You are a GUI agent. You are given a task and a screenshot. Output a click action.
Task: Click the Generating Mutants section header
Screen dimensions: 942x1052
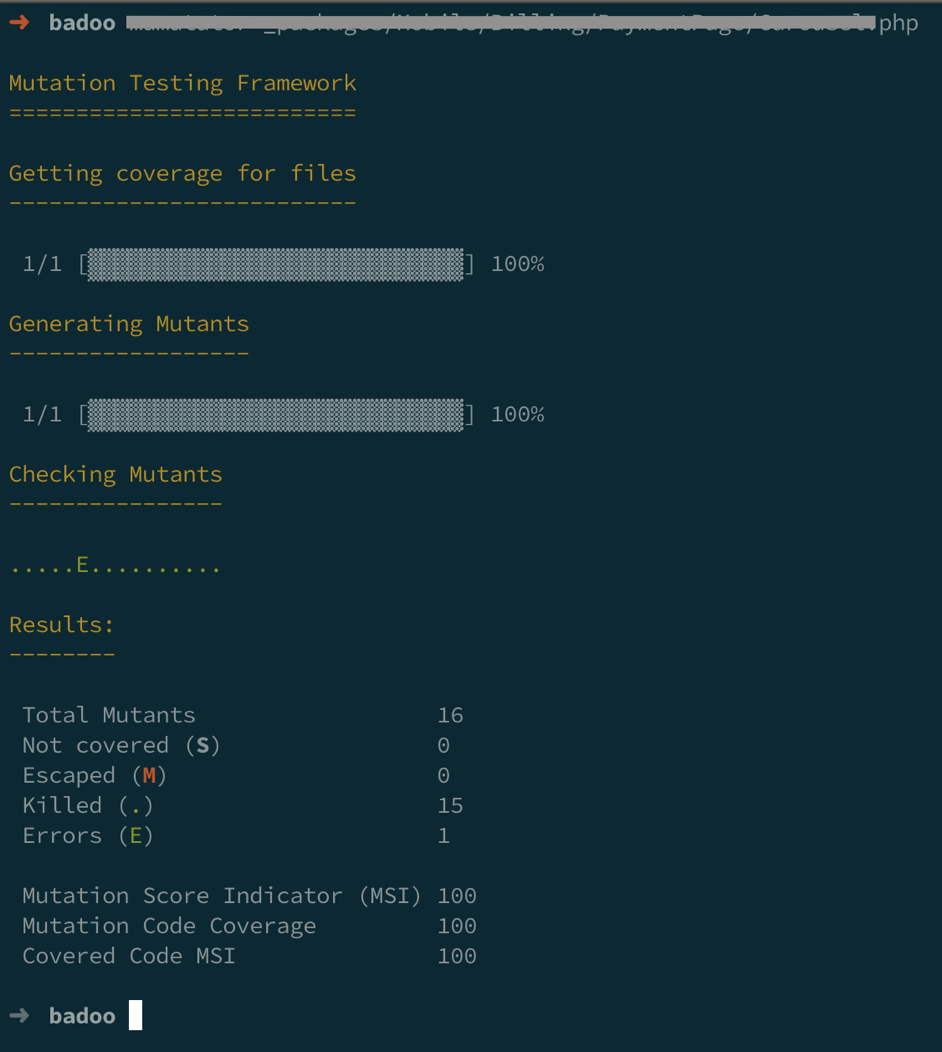[x=128, y=323]
